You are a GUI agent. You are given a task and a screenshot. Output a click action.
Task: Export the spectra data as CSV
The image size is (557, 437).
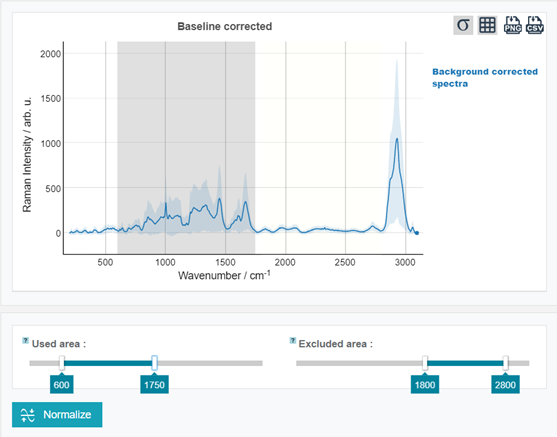click(535, 25)
